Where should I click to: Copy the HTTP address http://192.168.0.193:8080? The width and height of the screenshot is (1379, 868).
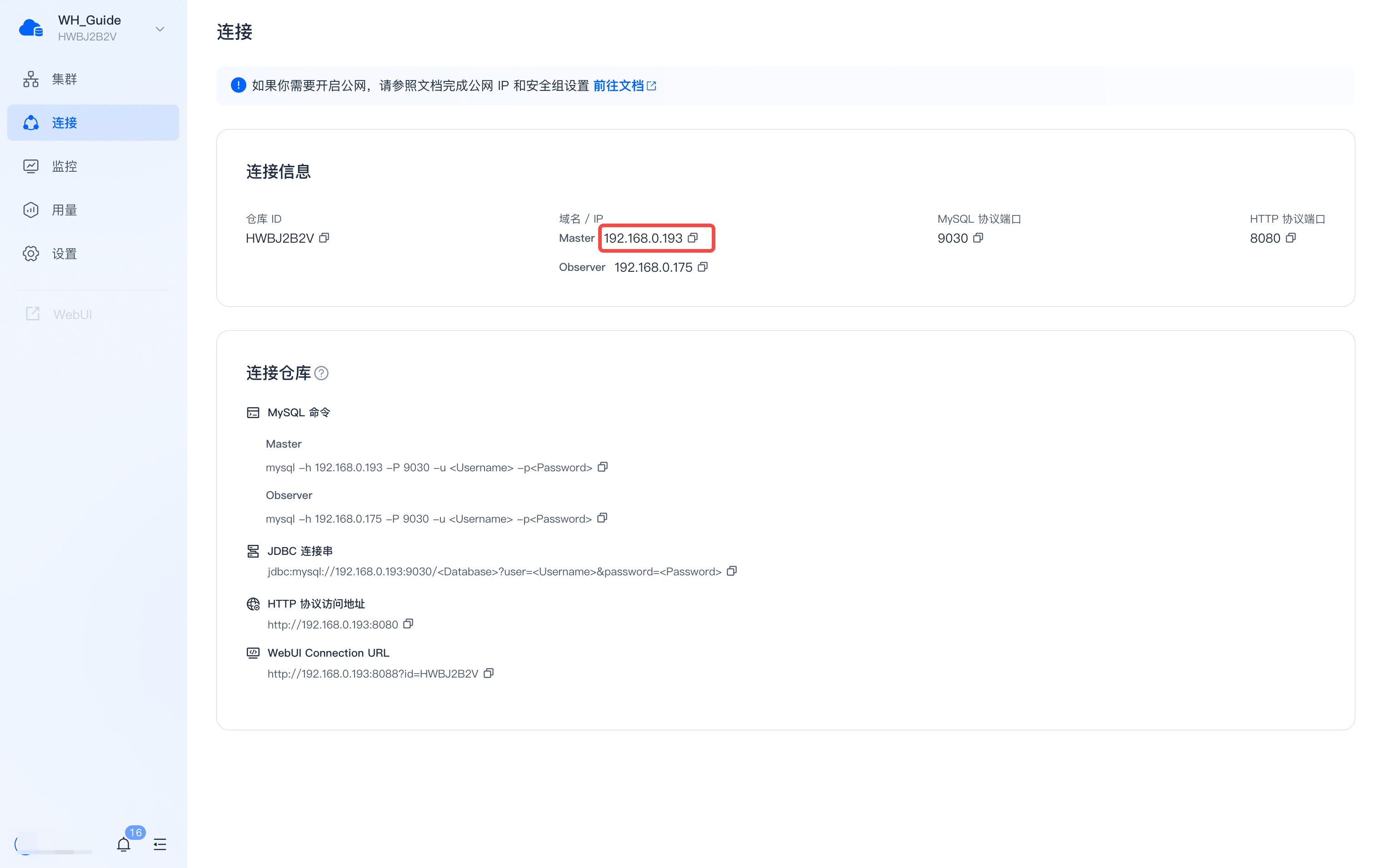click(408, 624)
